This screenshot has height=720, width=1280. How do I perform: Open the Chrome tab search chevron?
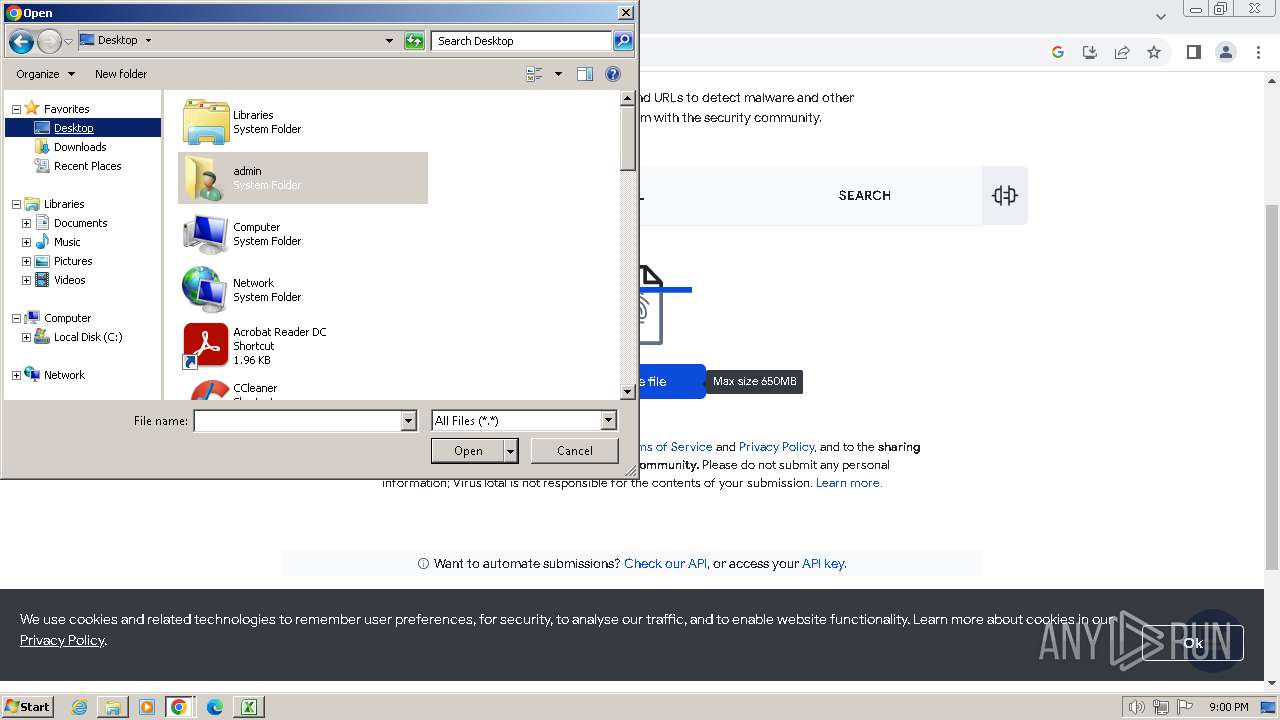point(1160,17)
